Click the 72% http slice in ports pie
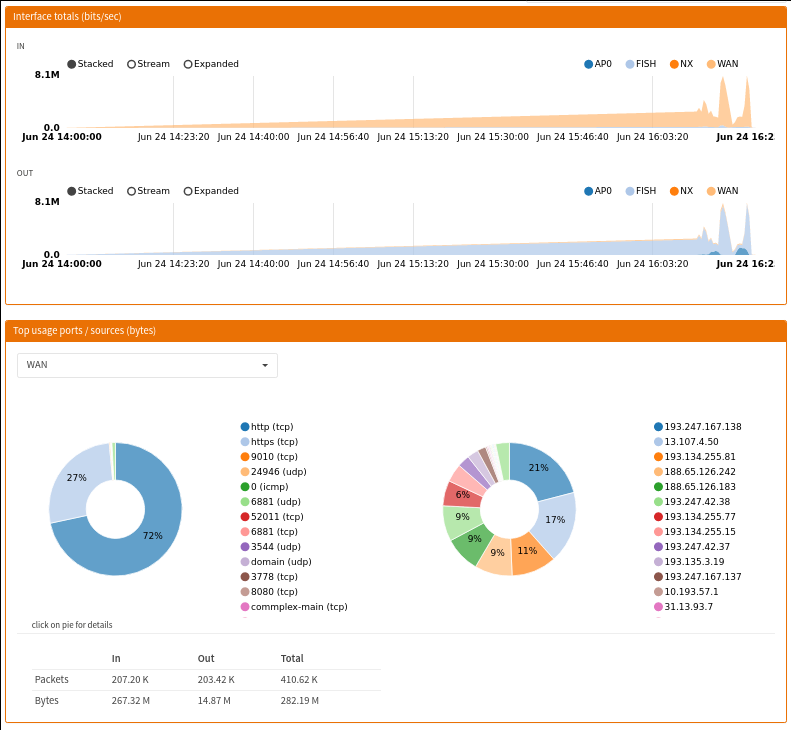 (151, 536)
